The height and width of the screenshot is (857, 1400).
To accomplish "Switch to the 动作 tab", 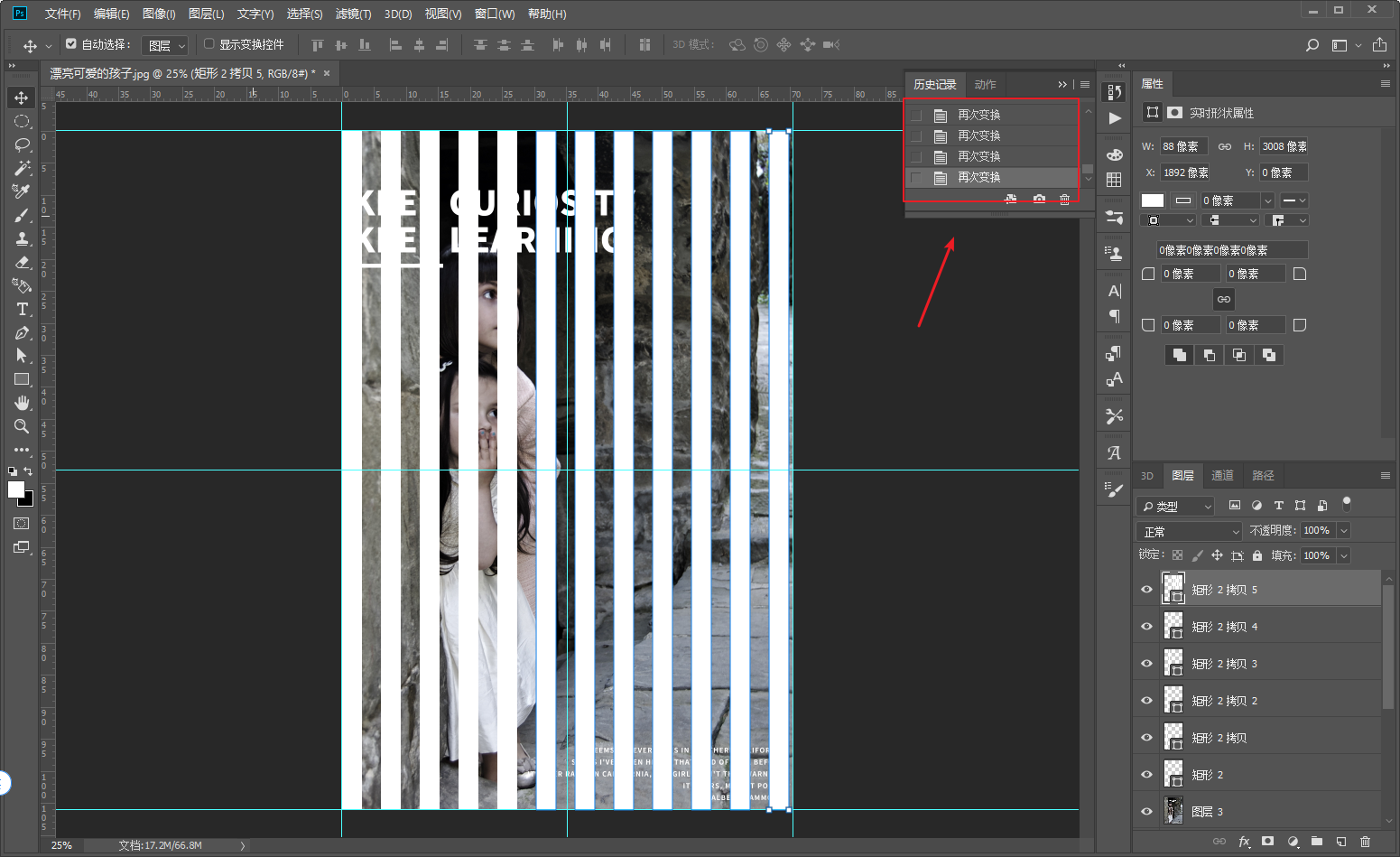I will click(x=985, y=84).
